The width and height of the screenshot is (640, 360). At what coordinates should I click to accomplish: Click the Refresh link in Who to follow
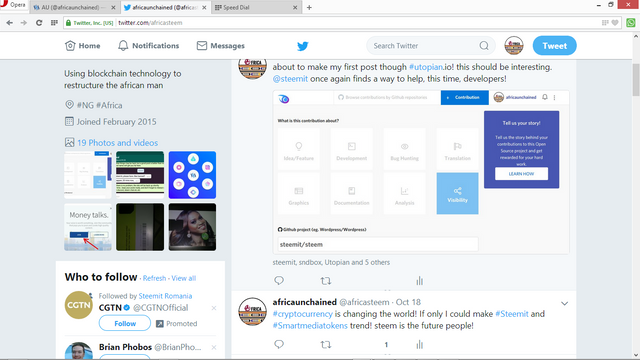click(x=154, y=278)
